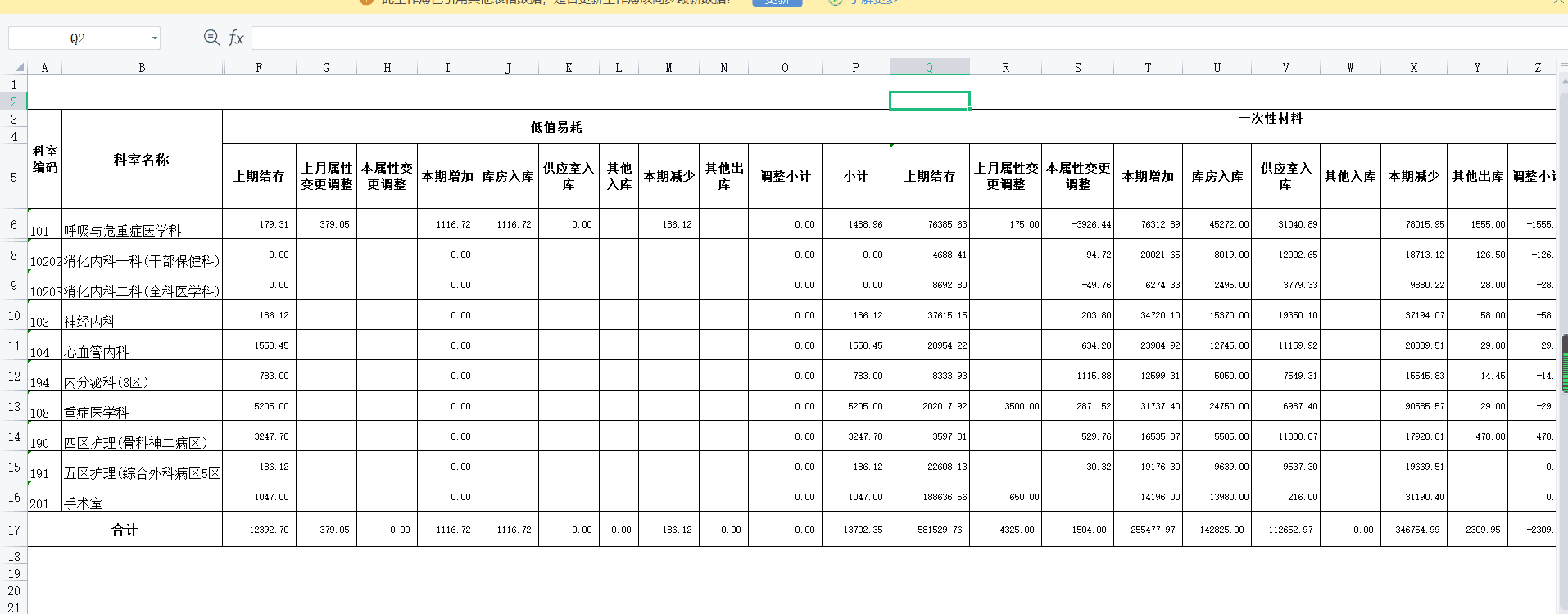Viewport: 1568px width, 614px height.
Task: Click the 神经内科 cell
Action: (142, 315)
